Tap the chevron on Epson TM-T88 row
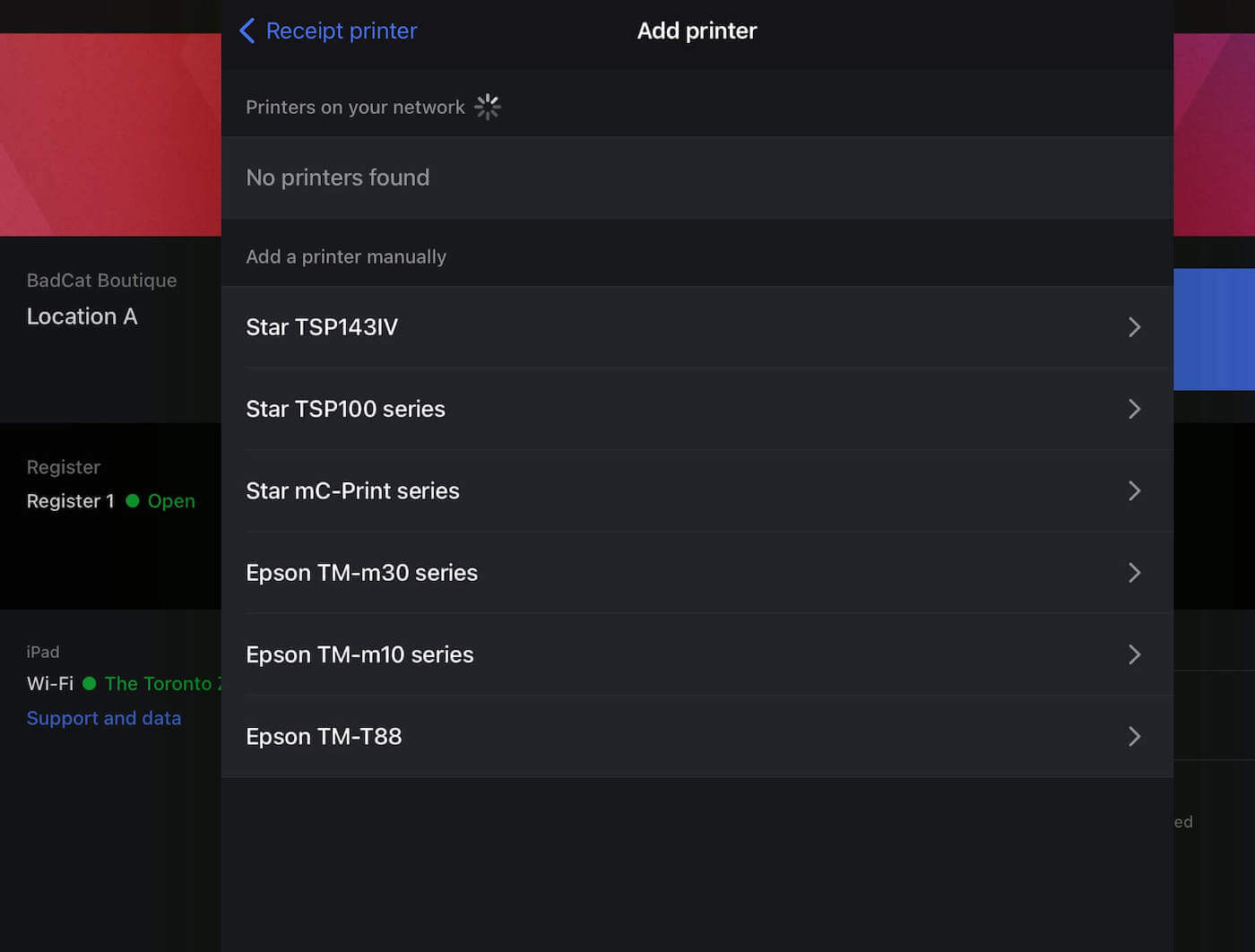This screenshot has width=1255, height=952. [1134, 736]
